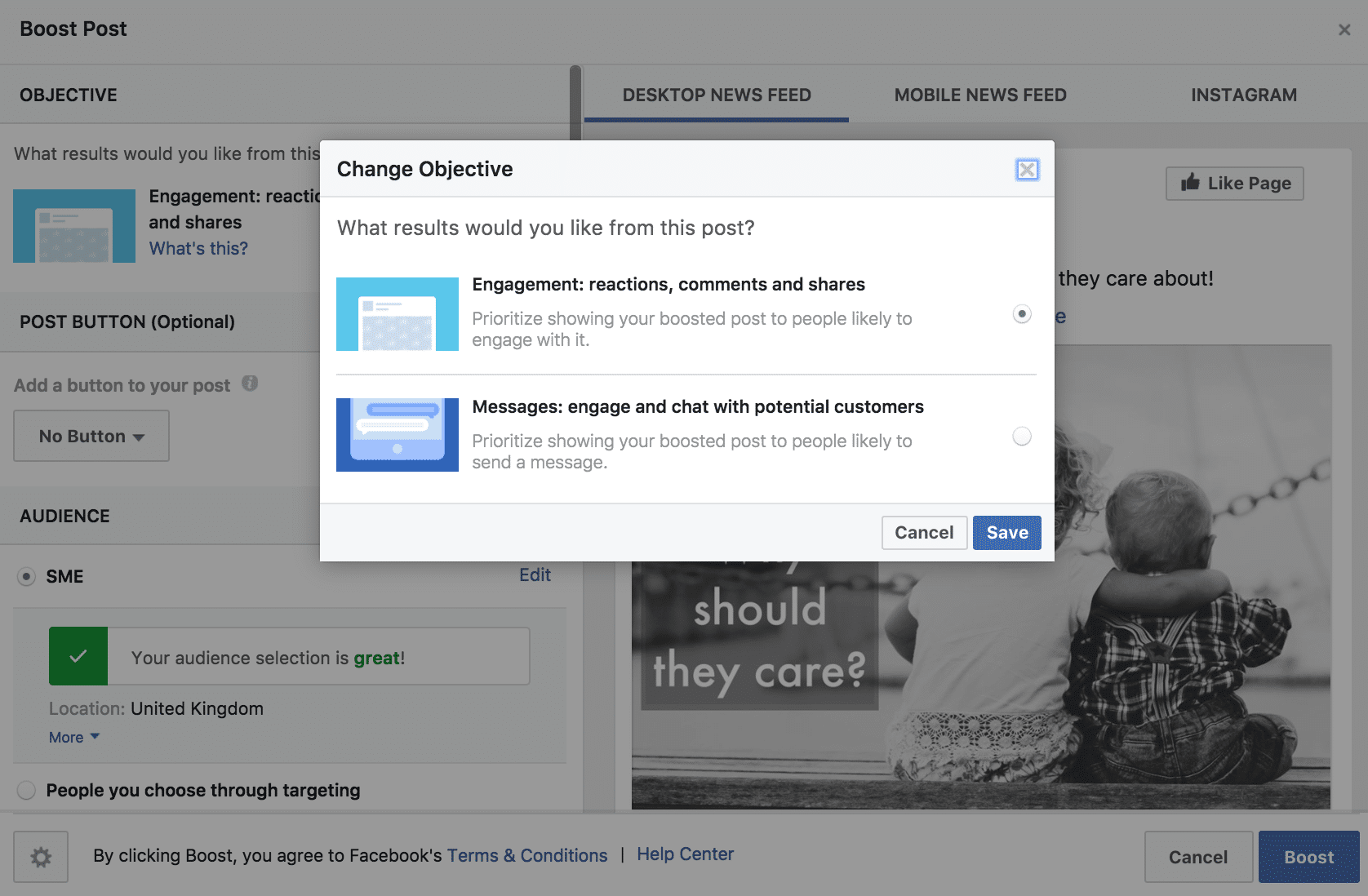
Task: Edit the SME audience
Action: 535,575
